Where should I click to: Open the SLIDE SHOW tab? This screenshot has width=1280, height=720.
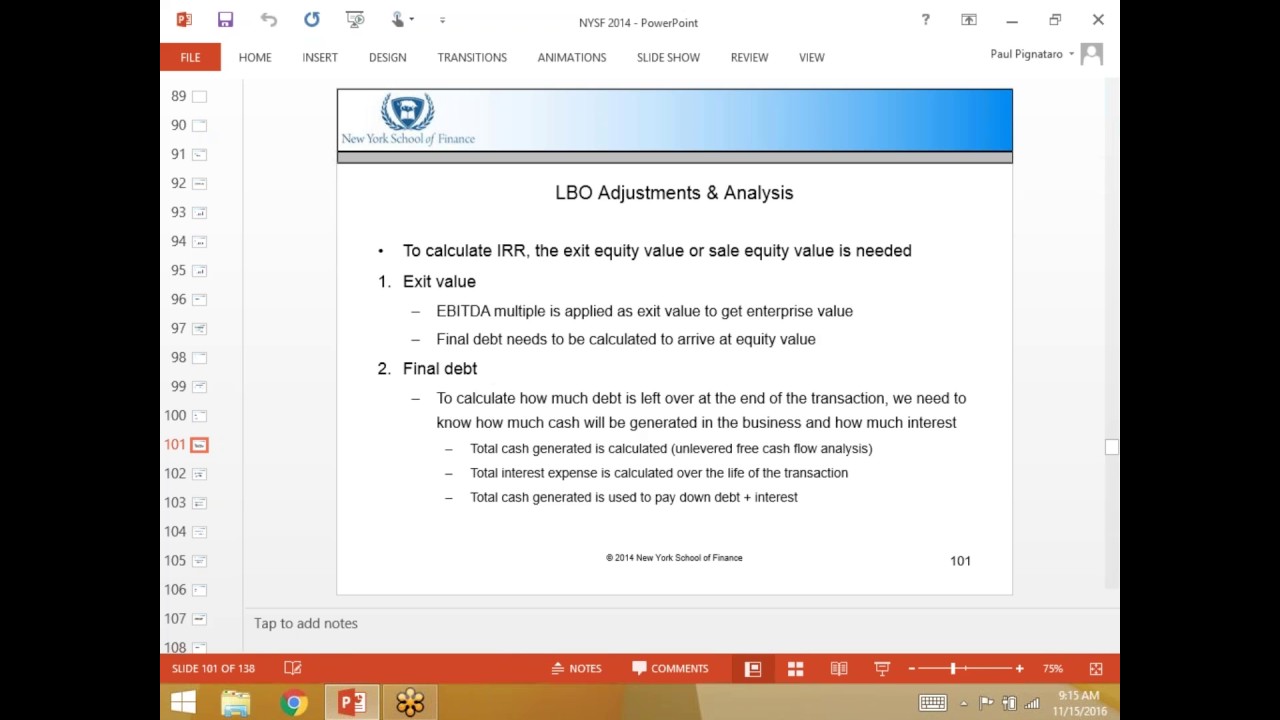click(x=668, y=57)
